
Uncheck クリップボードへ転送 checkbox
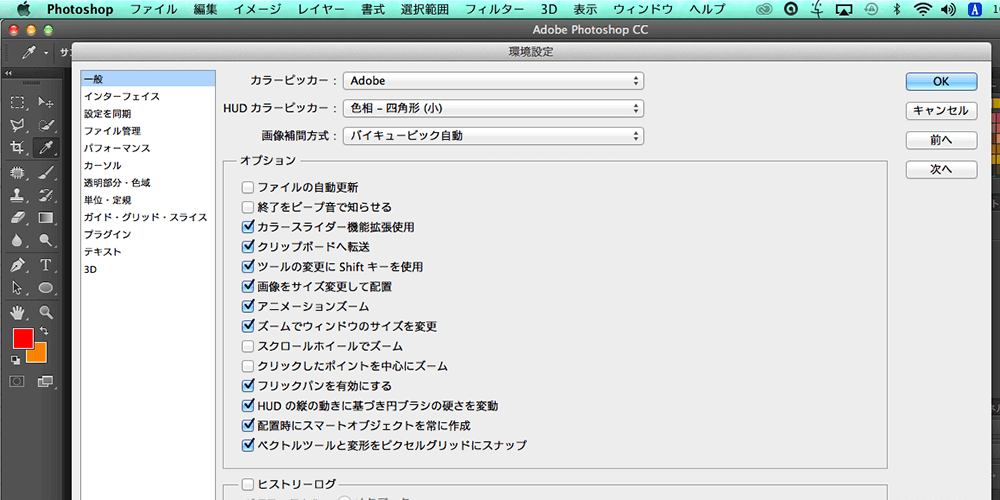point(248,247)
